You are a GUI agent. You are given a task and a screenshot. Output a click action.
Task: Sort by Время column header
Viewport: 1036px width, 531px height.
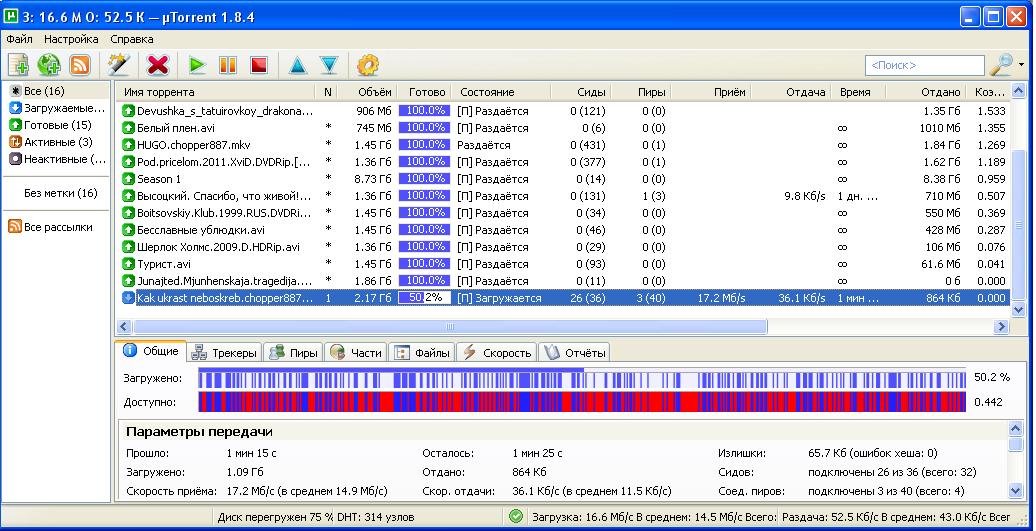(858, 92)
